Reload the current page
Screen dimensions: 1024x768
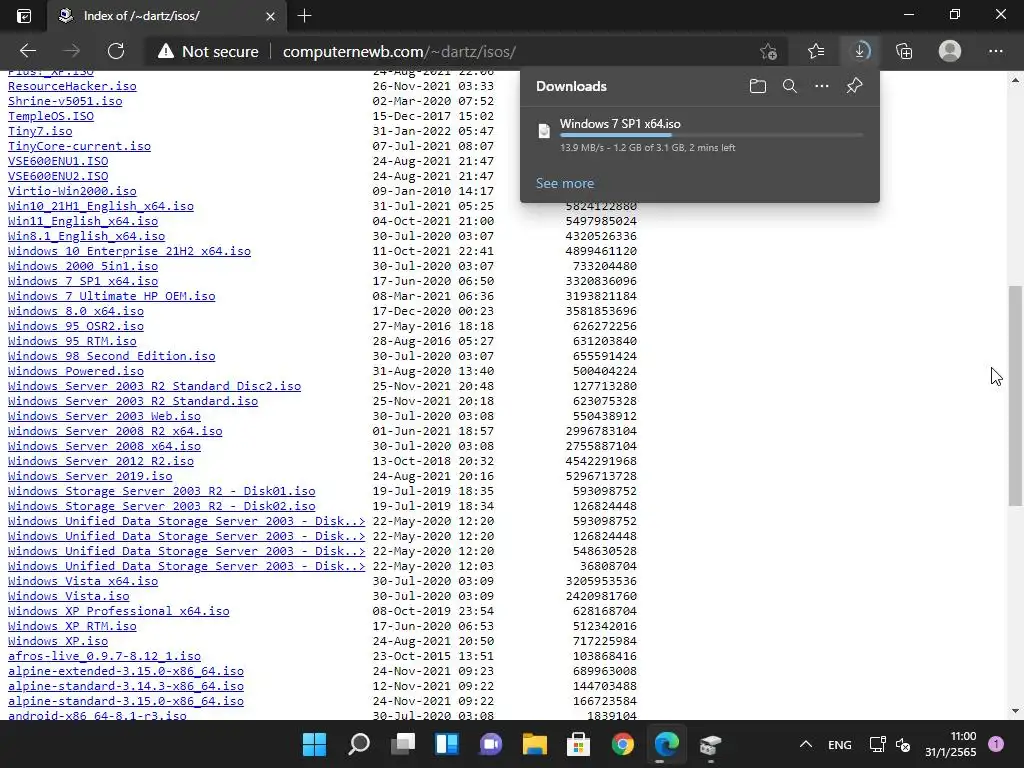pyautogui.click(x=116, y=51)
